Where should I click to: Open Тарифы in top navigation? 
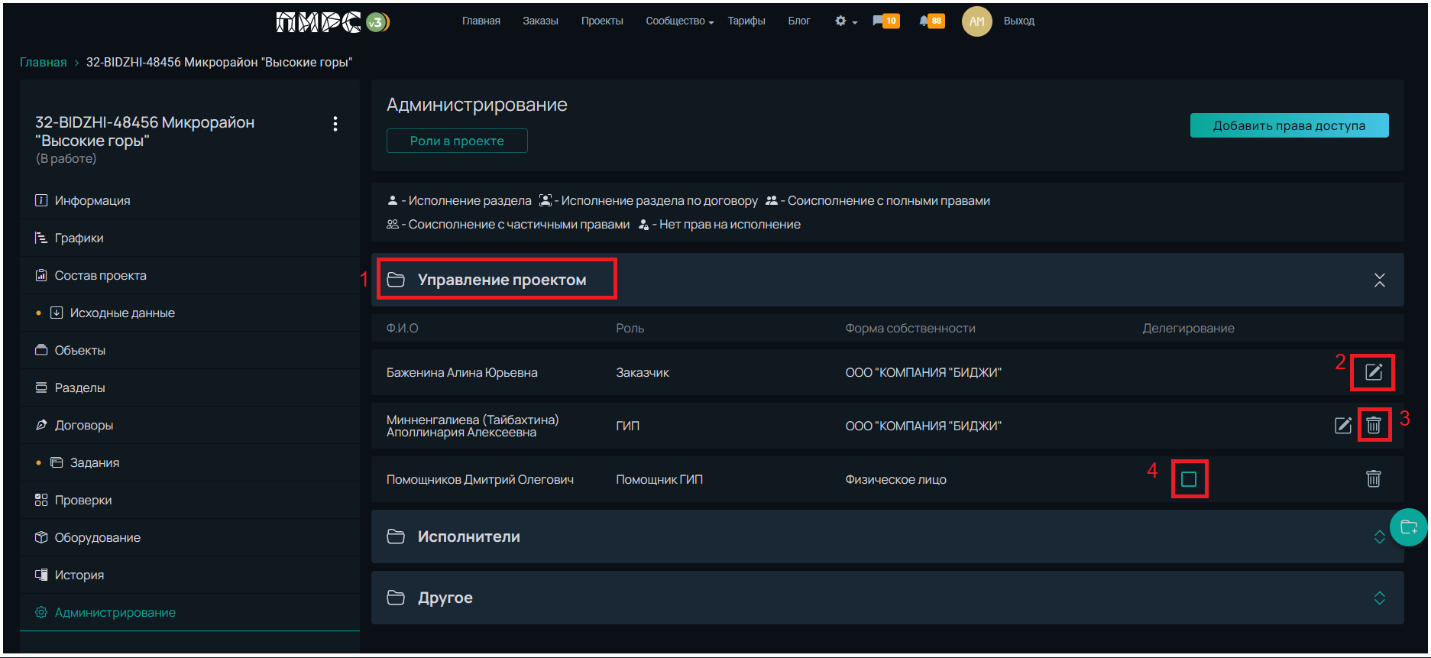coord(746,21)
